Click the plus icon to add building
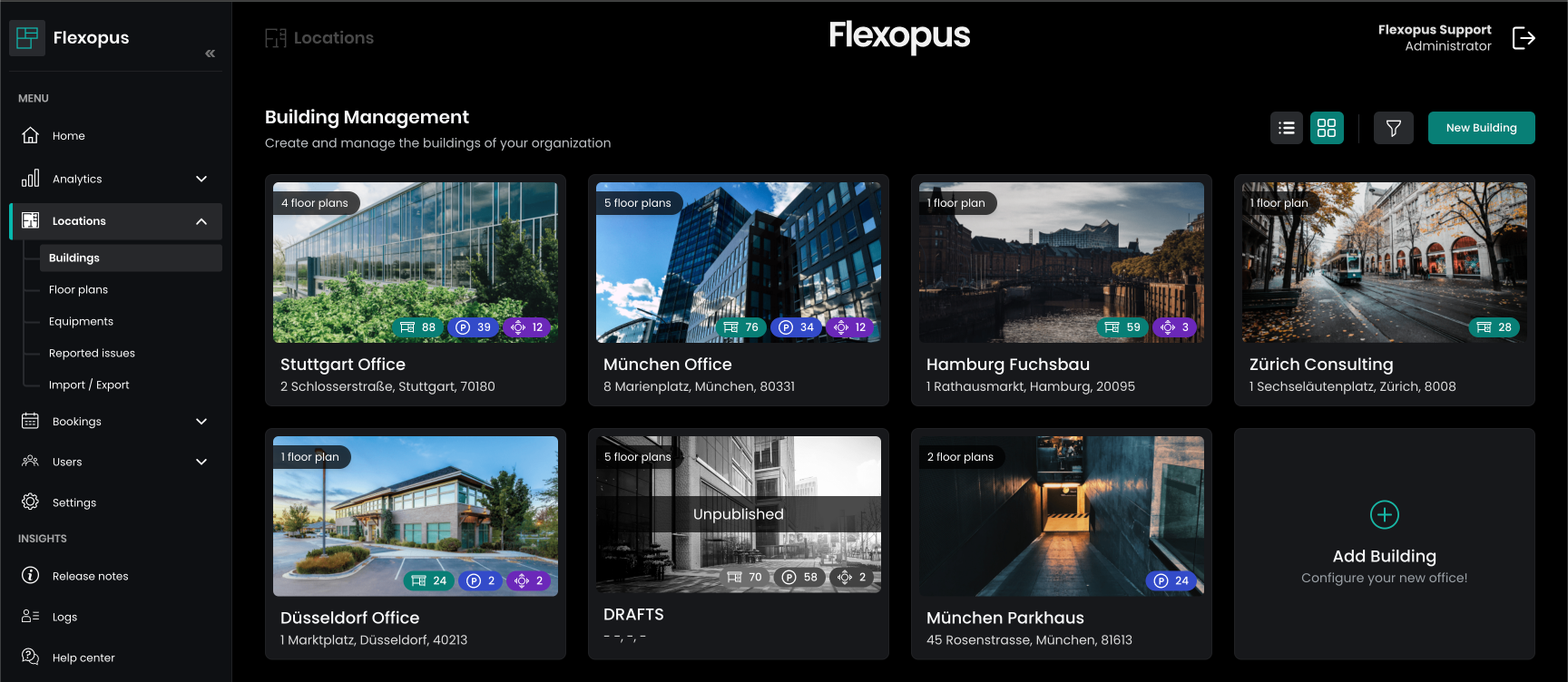 [x=1384, y=514]
